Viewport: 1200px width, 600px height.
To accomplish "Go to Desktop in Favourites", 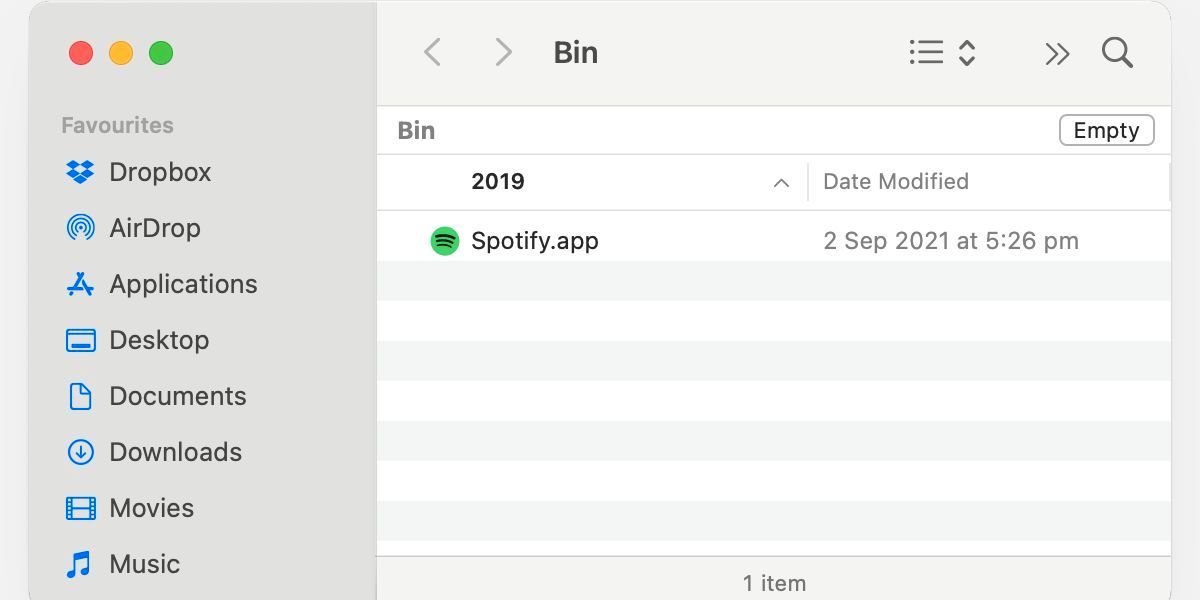I will [159, 340].
